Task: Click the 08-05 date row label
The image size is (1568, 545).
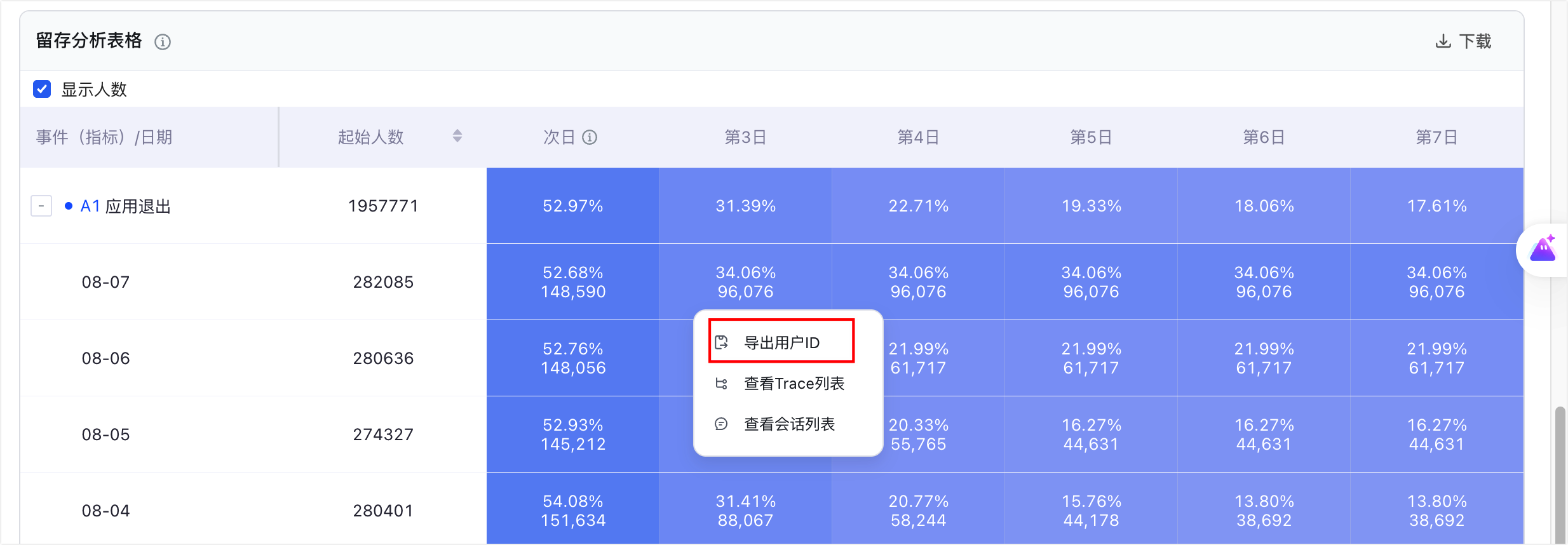Action: [105, 434]
